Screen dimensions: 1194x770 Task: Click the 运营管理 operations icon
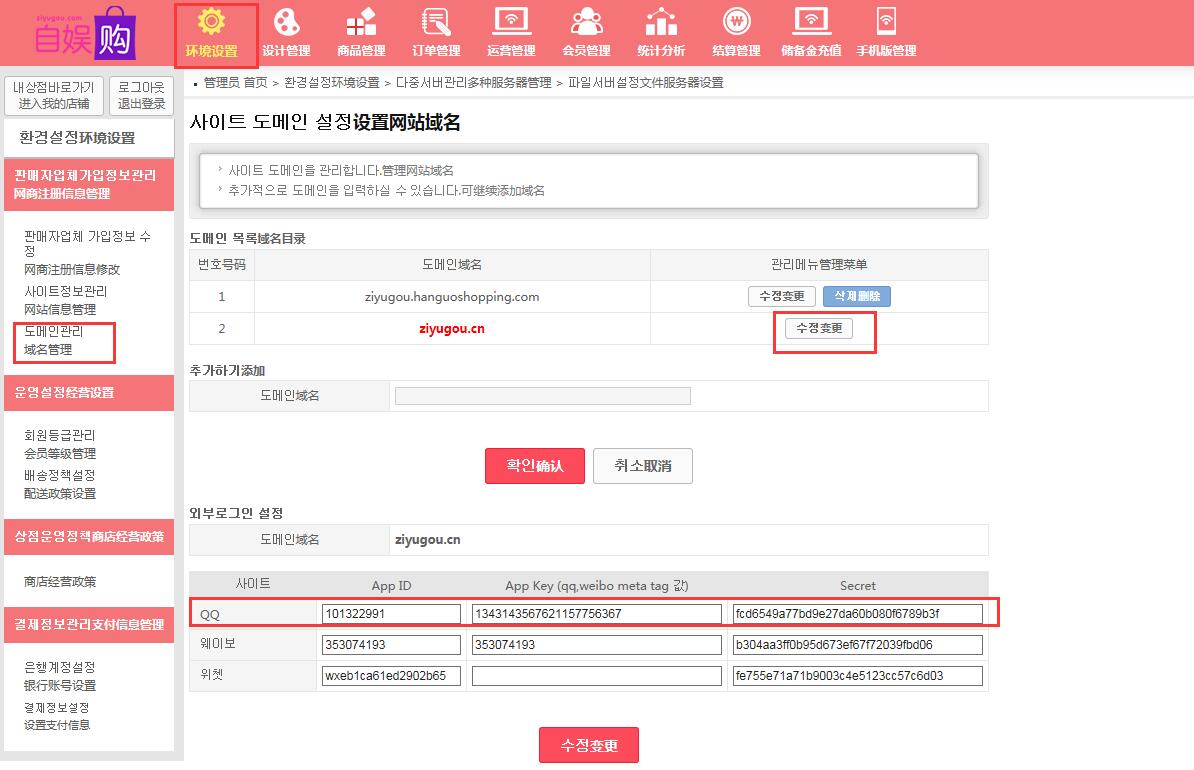tap(511, 24)
